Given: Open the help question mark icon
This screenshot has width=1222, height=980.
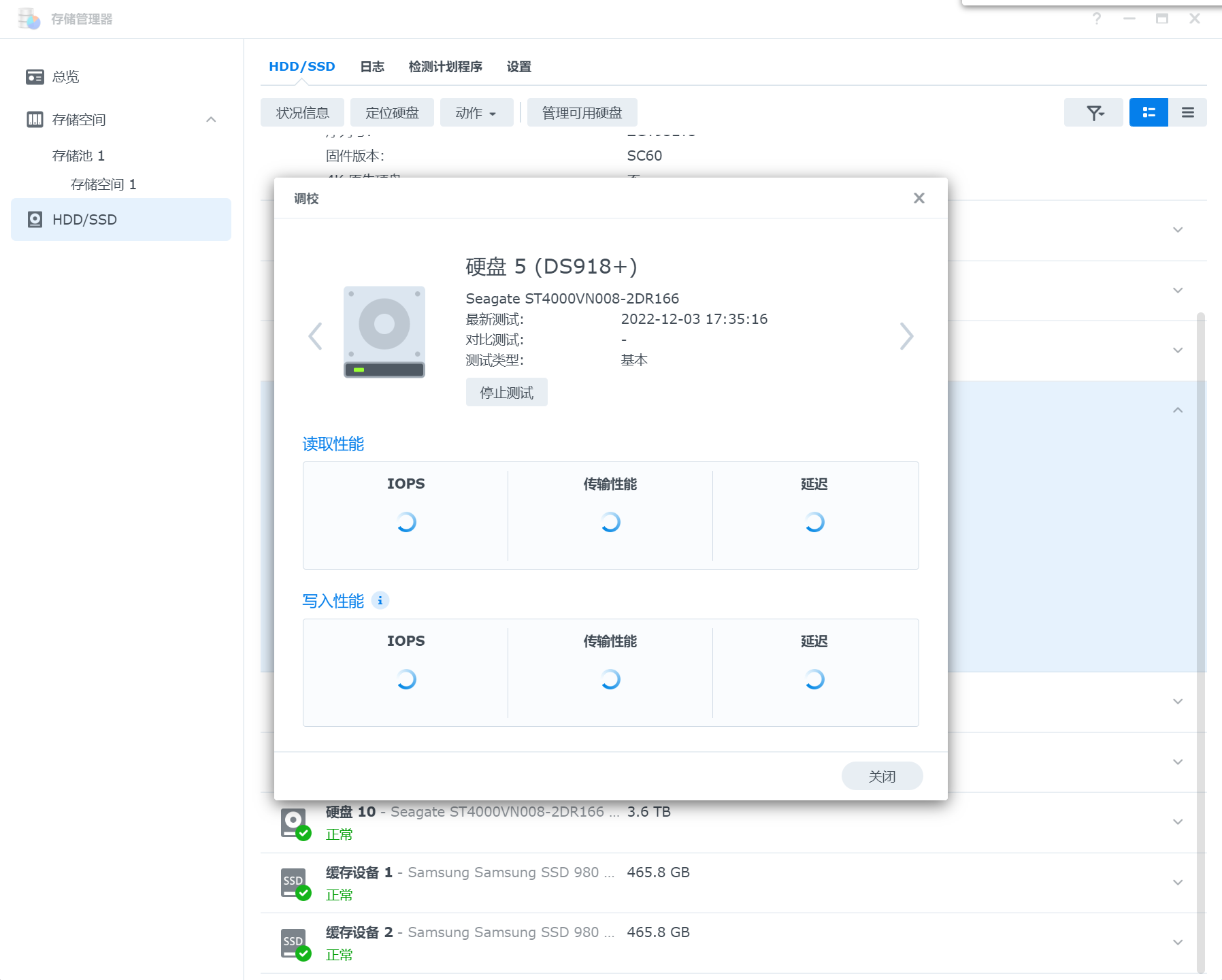Looking at the screenshot, I should tap(1096, 18).
